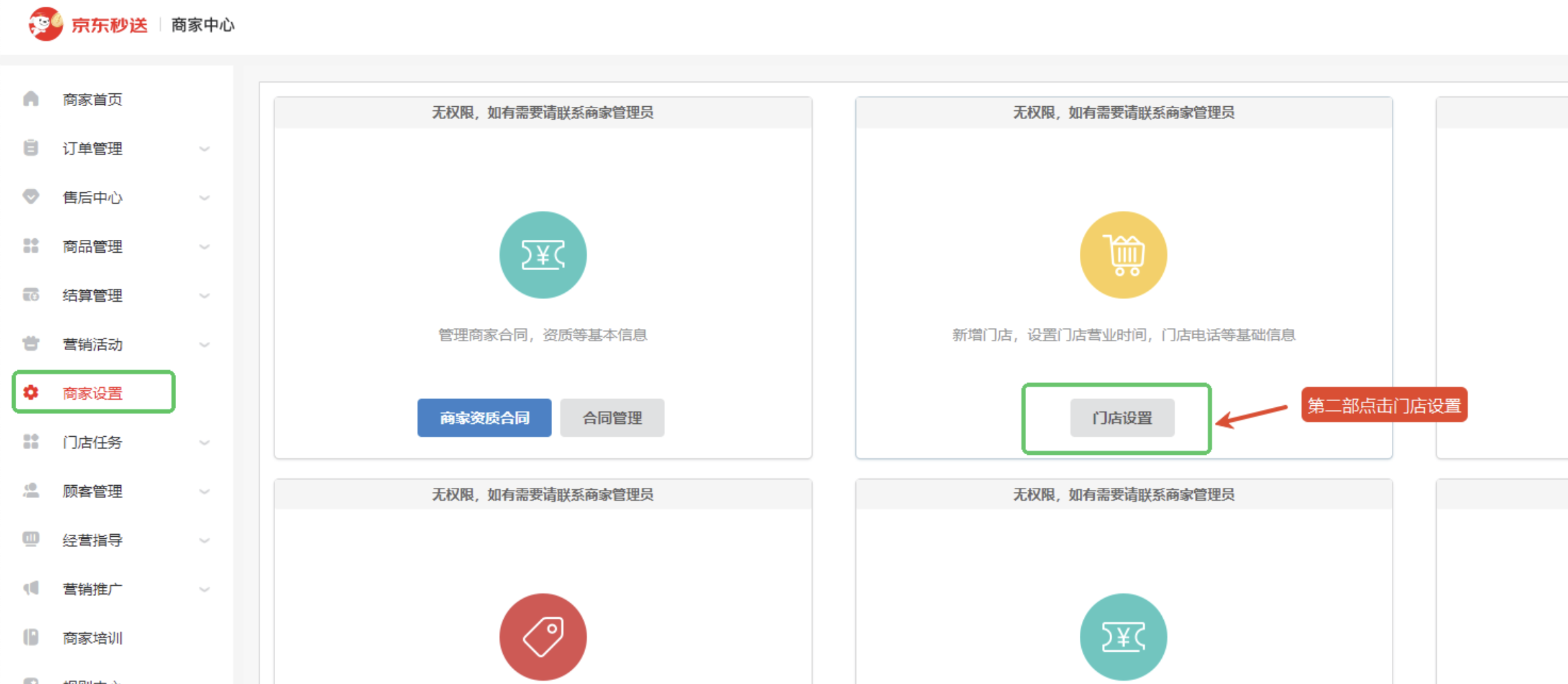This screenshot has width=1568, height=684.
Task: Open the 营销活动 menu item
Action: pos(93,345)
